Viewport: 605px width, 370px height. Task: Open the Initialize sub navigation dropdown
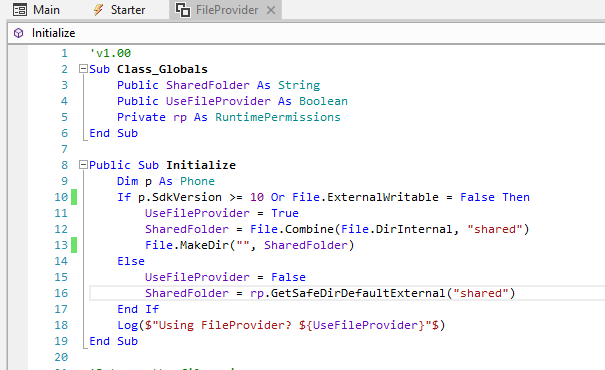pyautogui.click(x=306, y=33)
